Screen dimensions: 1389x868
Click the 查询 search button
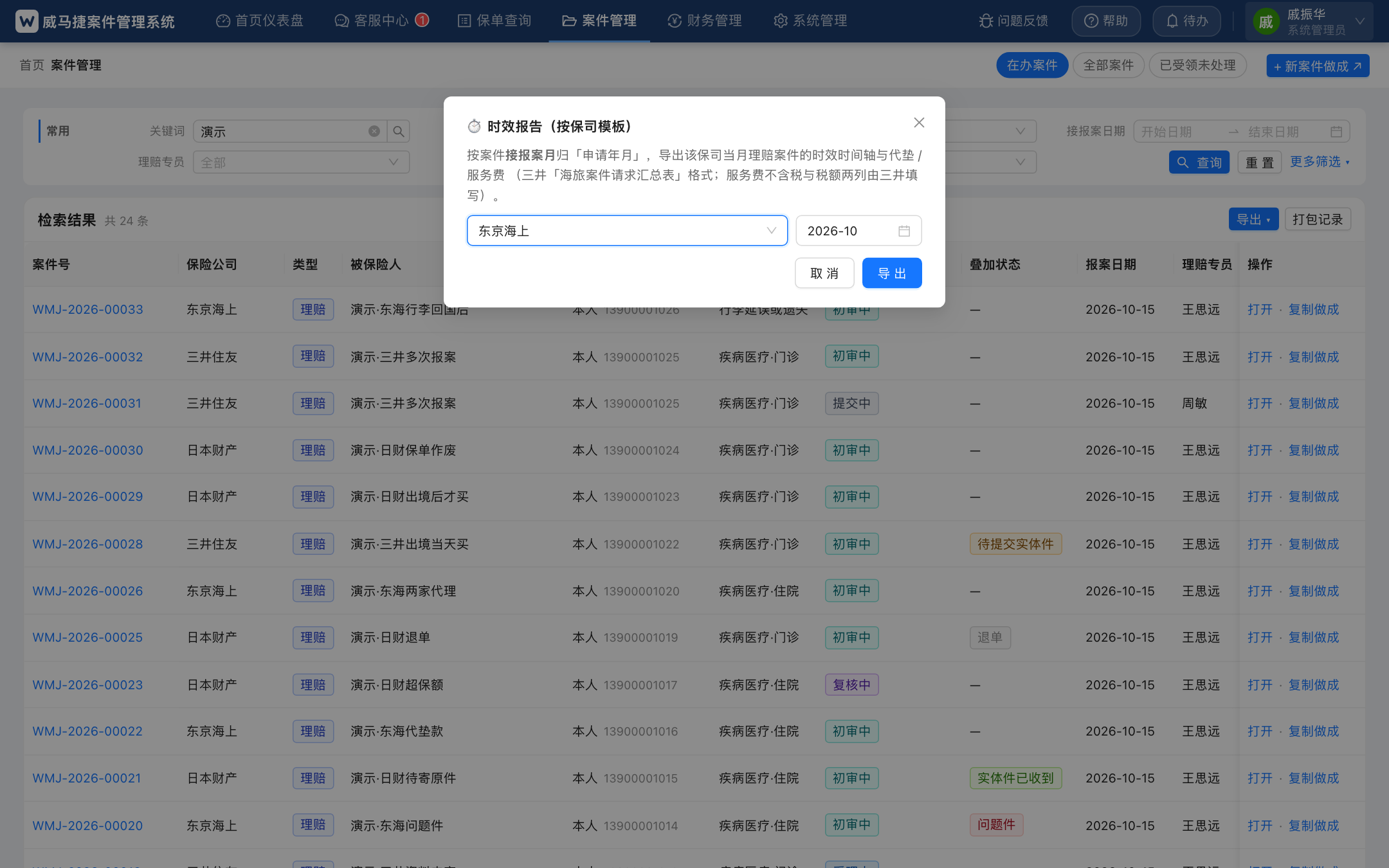[x=1199, y=163]
